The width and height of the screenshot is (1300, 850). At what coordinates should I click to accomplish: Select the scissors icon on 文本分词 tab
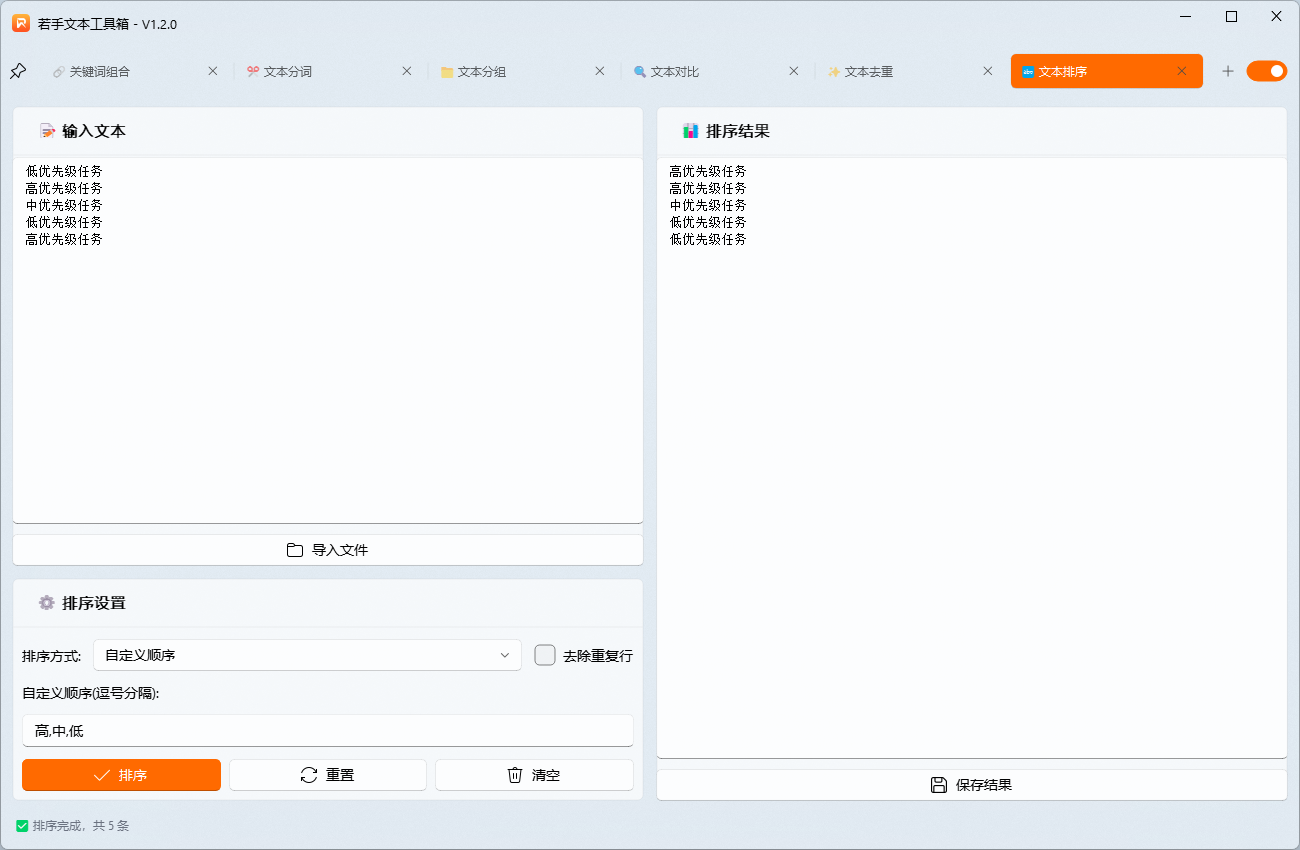252,71
